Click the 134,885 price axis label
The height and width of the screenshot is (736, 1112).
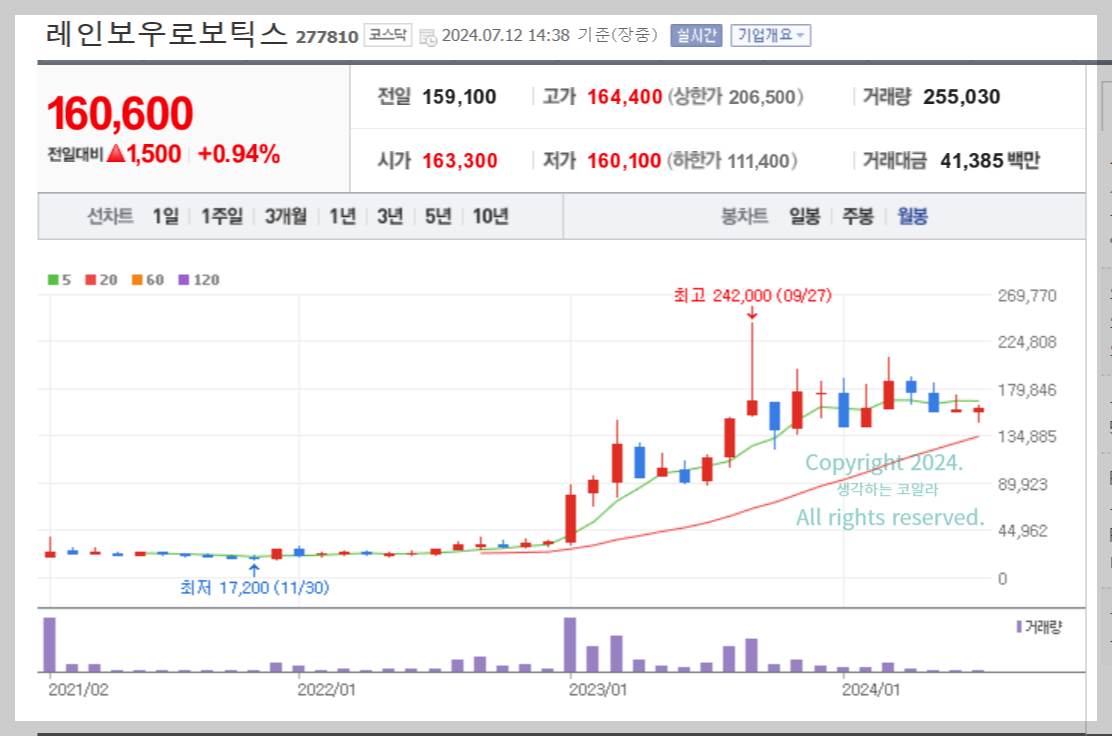click(x=1027, y=437)
